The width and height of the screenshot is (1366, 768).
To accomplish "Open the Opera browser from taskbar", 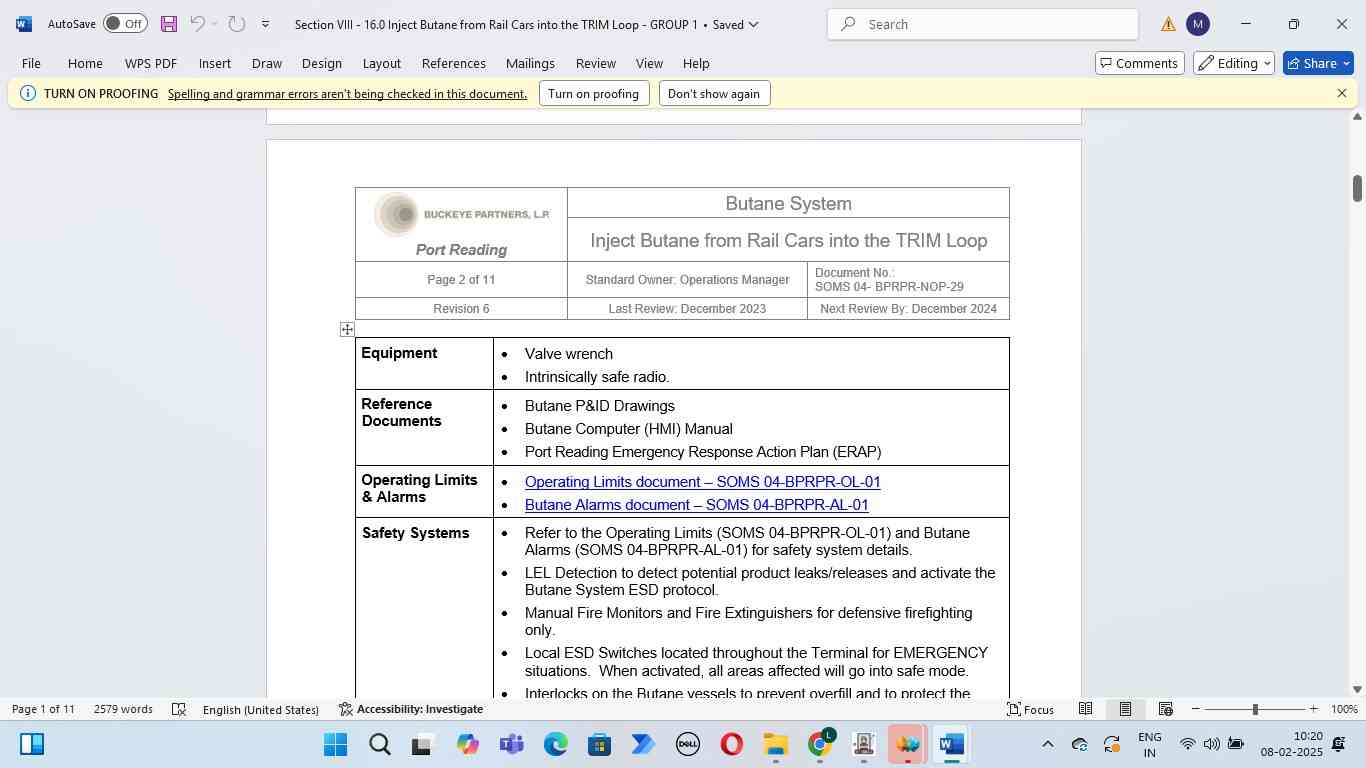I will click(732, 745).
